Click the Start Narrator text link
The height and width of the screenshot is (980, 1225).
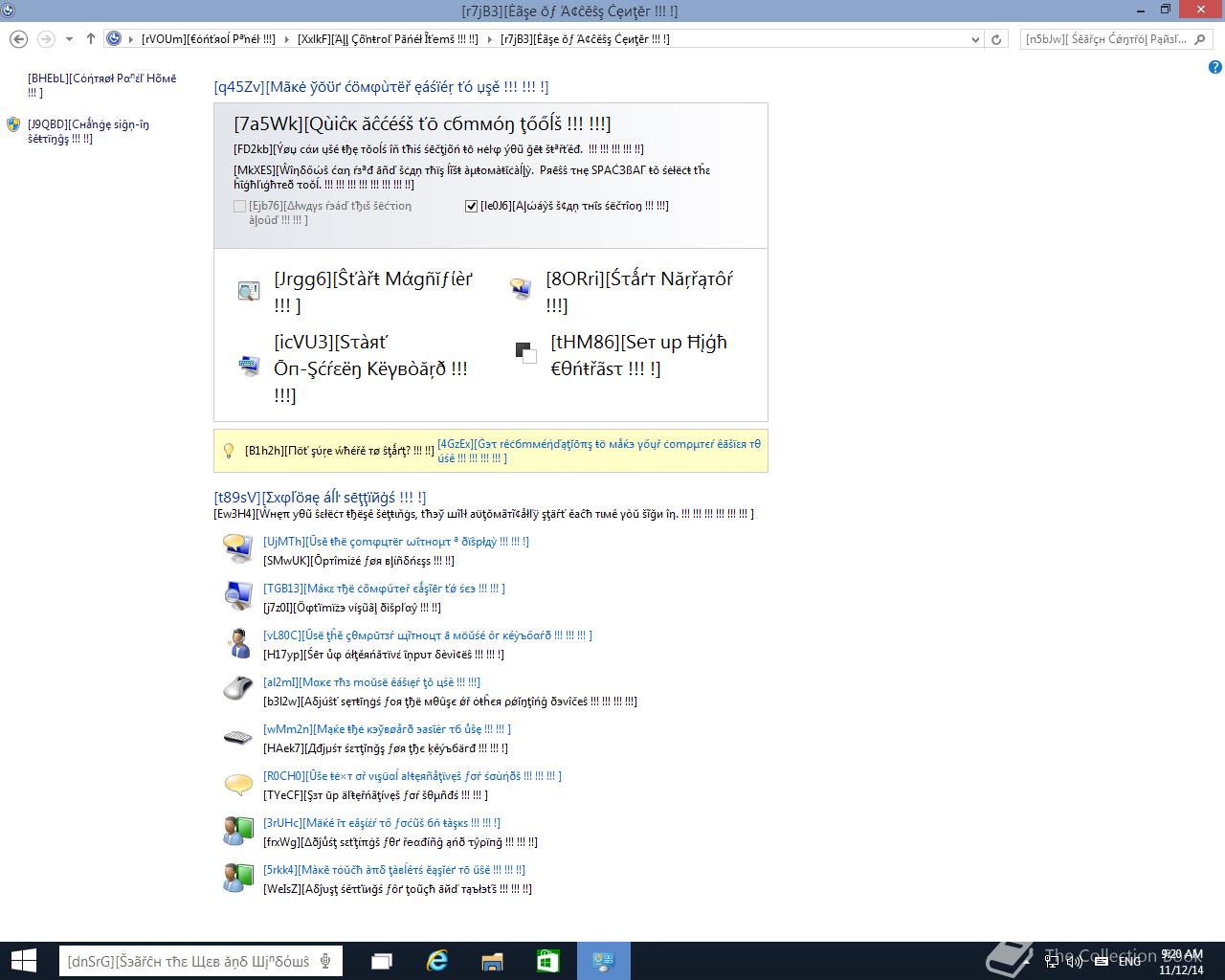639,292
